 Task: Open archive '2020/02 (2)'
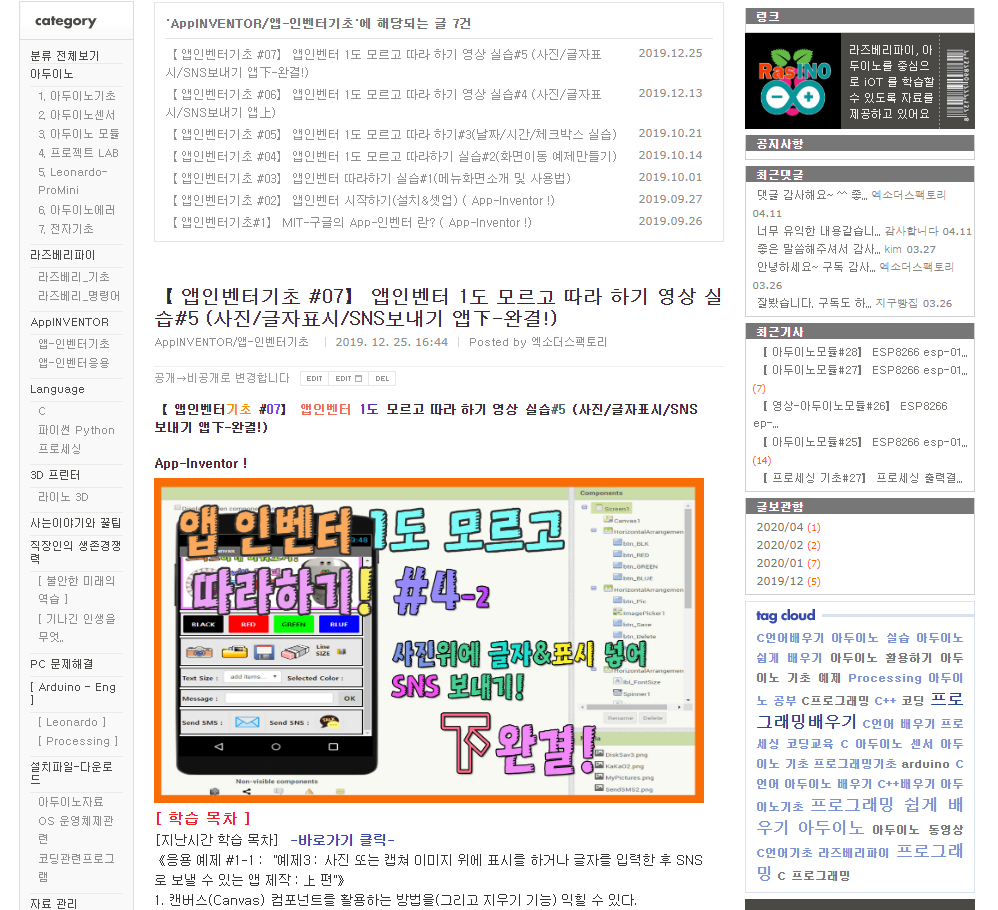coord(789,545)
